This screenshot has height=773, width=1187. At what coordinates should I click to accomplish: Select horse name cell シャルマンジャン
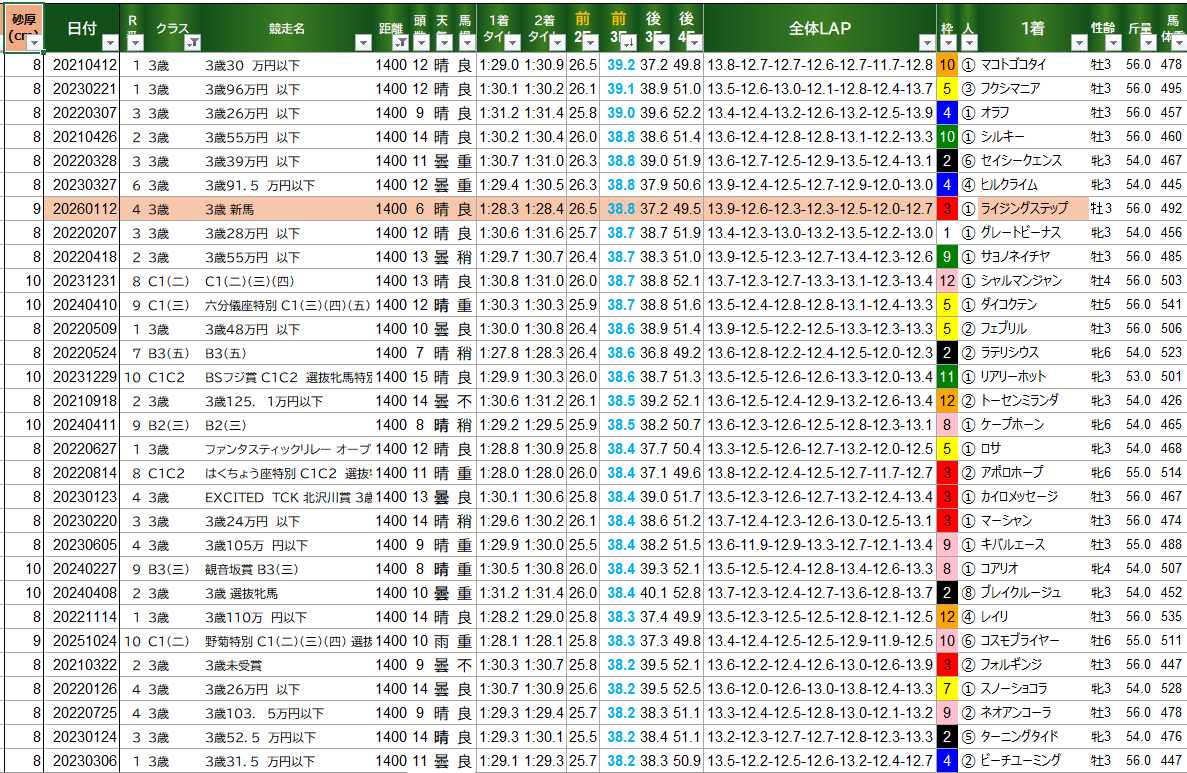[1033, 281]
